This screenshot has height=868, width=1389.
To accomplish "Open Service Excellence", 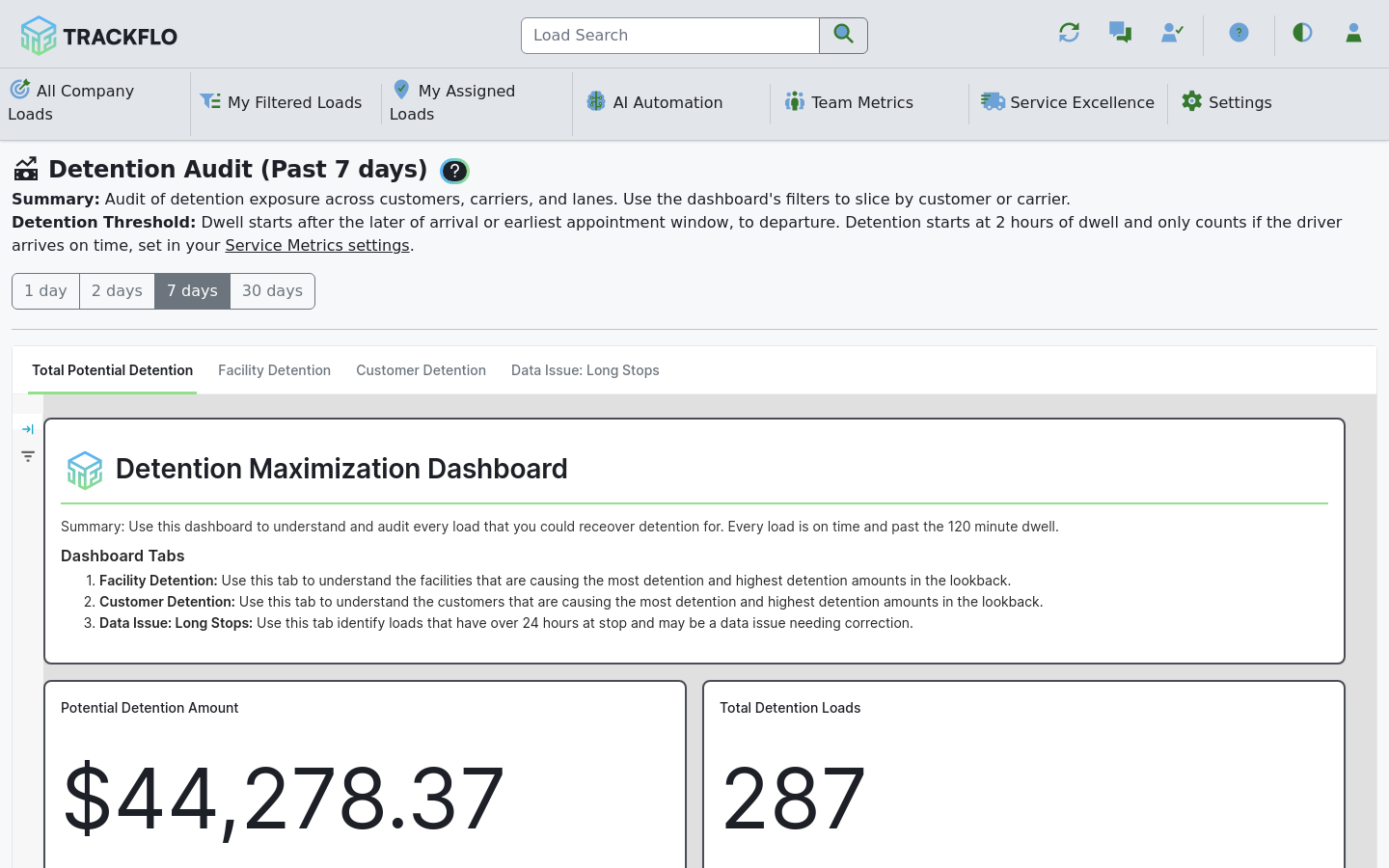I will (x=1068, y=102).
